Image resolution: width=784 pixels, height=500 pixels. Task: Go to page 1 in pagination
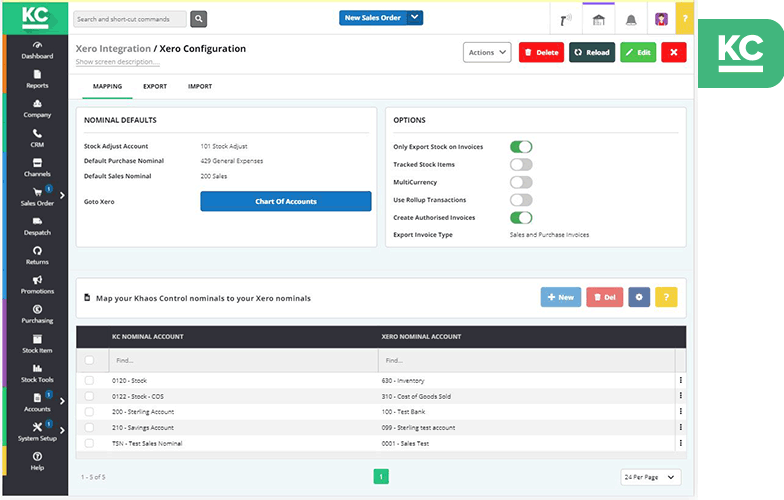tap(381, 476)
